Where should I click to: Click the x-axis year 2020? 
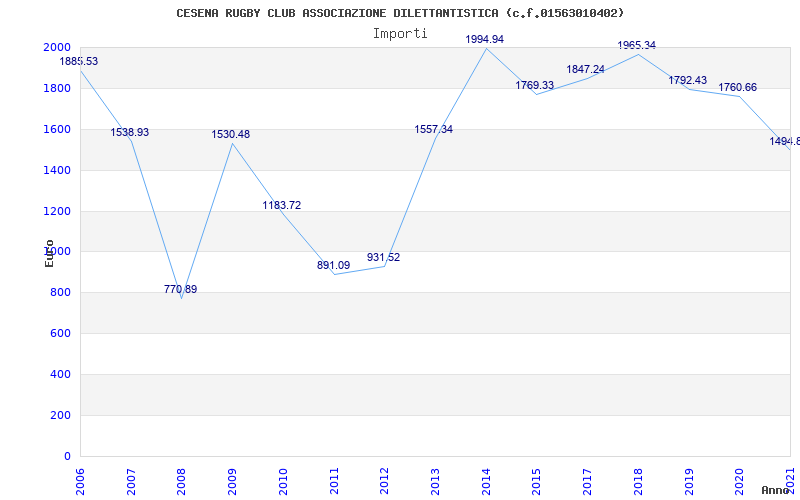pyautogui.click(x=740, y=482)
